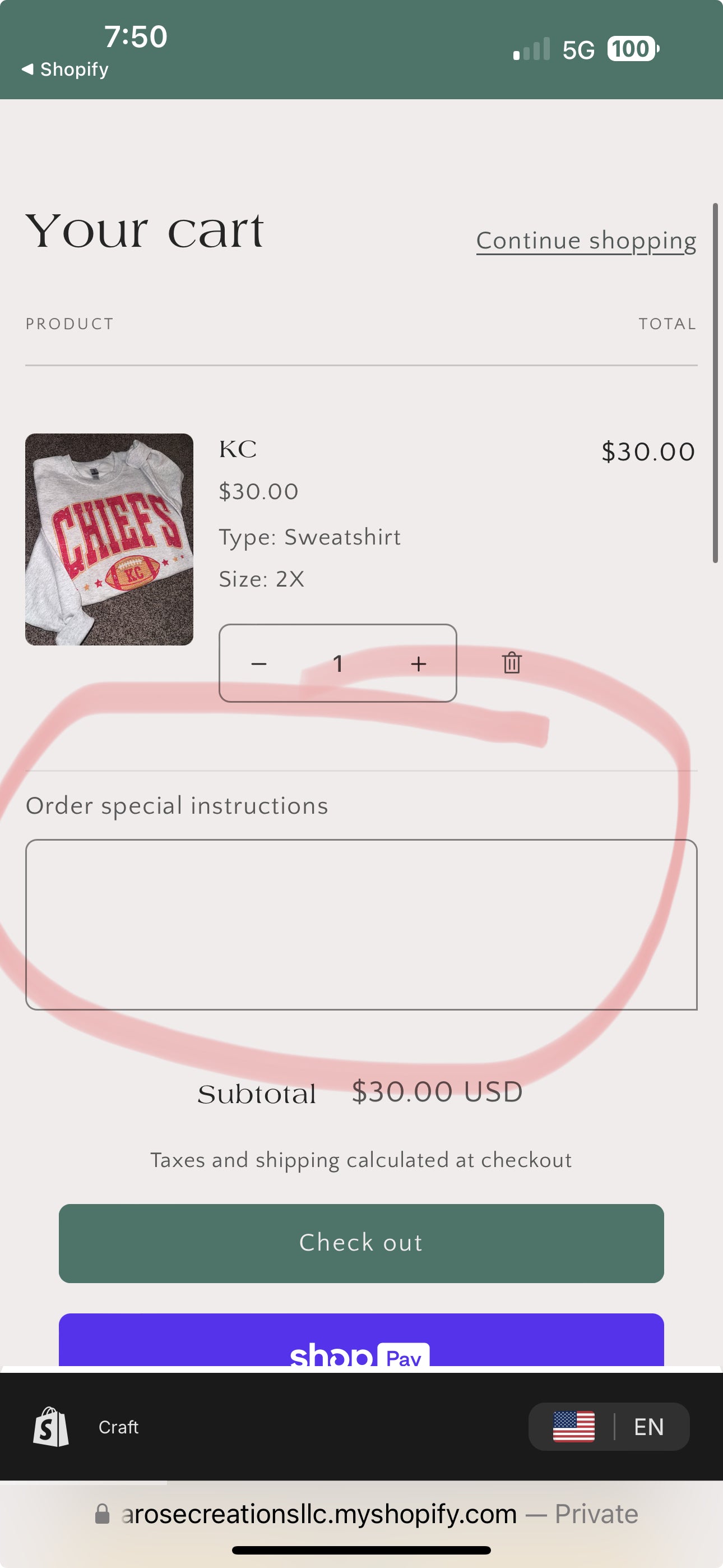Decrease quantity with the minus icon
The image size is (723, 1568).
pyautogui.click(x=259, y=663)
